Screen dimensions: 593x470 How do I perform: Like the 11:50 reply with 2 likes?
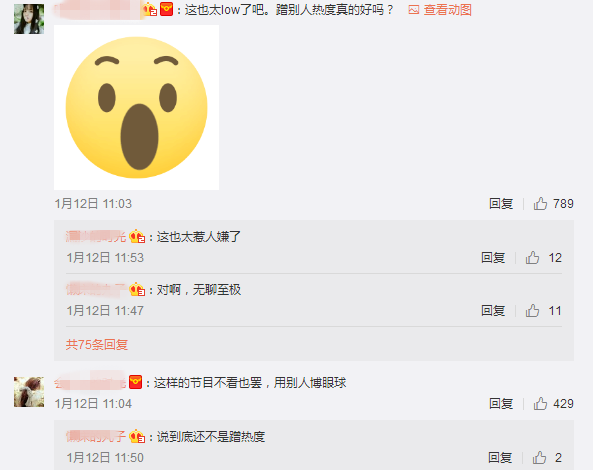pos(539,458)
